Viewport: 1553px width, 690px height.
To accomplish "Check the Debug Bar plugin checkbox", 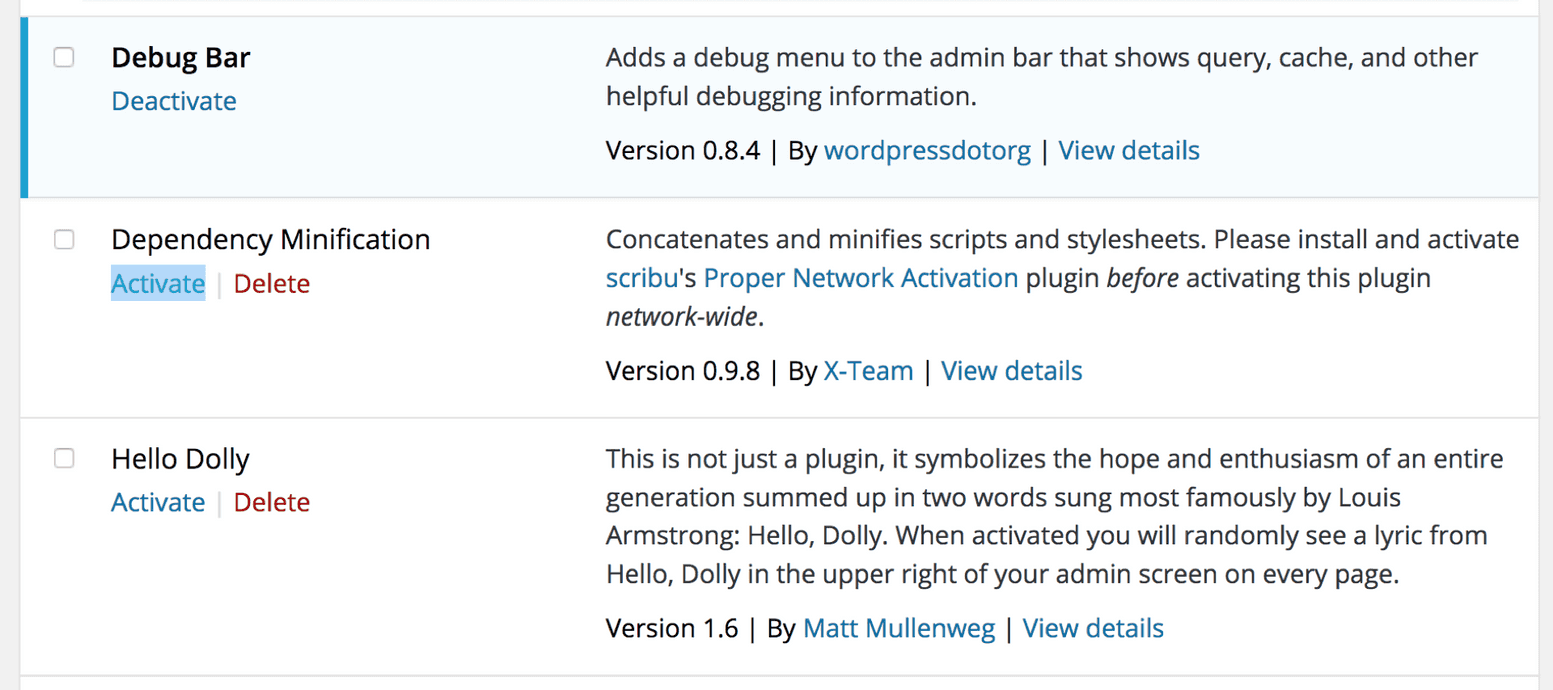I will click(64, 58).
